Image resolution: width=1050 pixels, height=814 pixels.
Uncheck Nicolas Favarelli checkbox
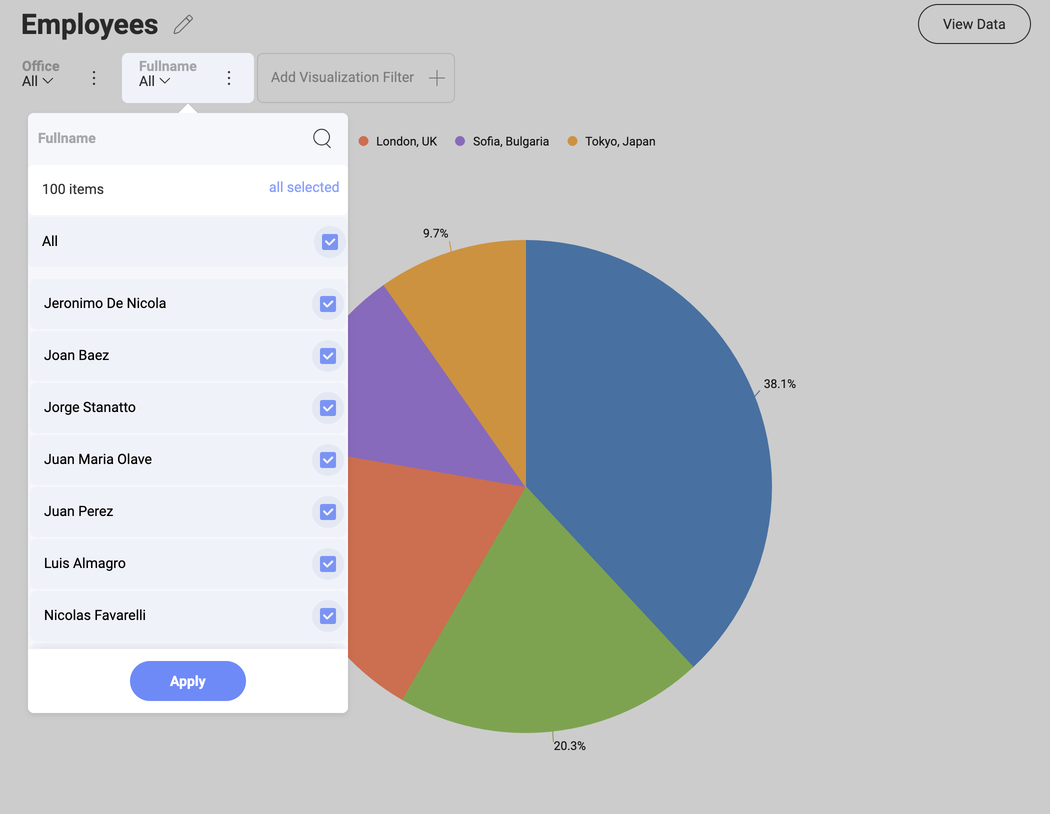point(327,616)
